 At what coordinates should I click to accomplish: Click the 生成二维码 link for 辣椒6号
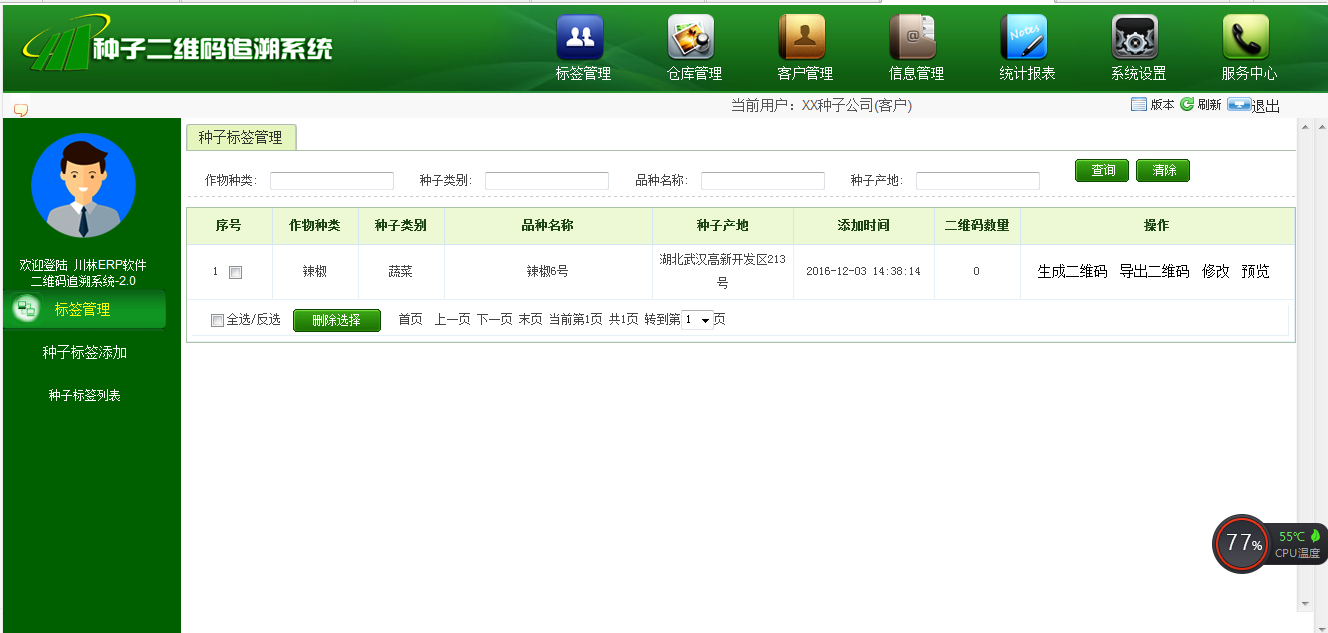pos(1071,271)
